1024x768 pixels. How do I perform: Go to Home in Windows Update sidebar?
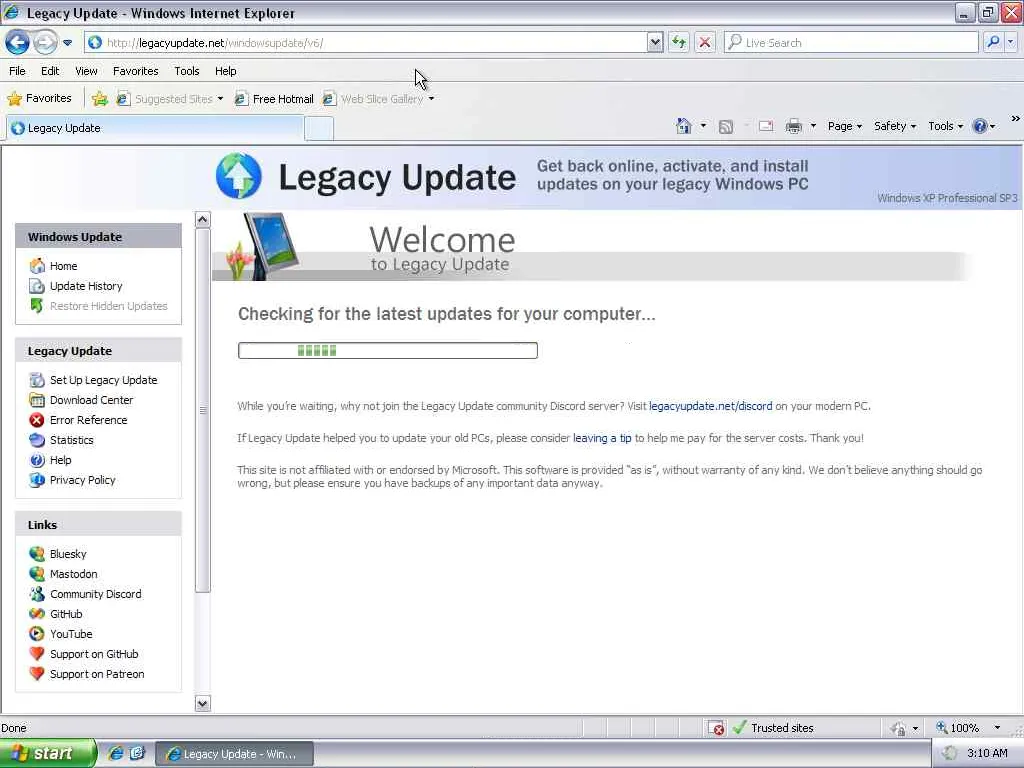63,266
